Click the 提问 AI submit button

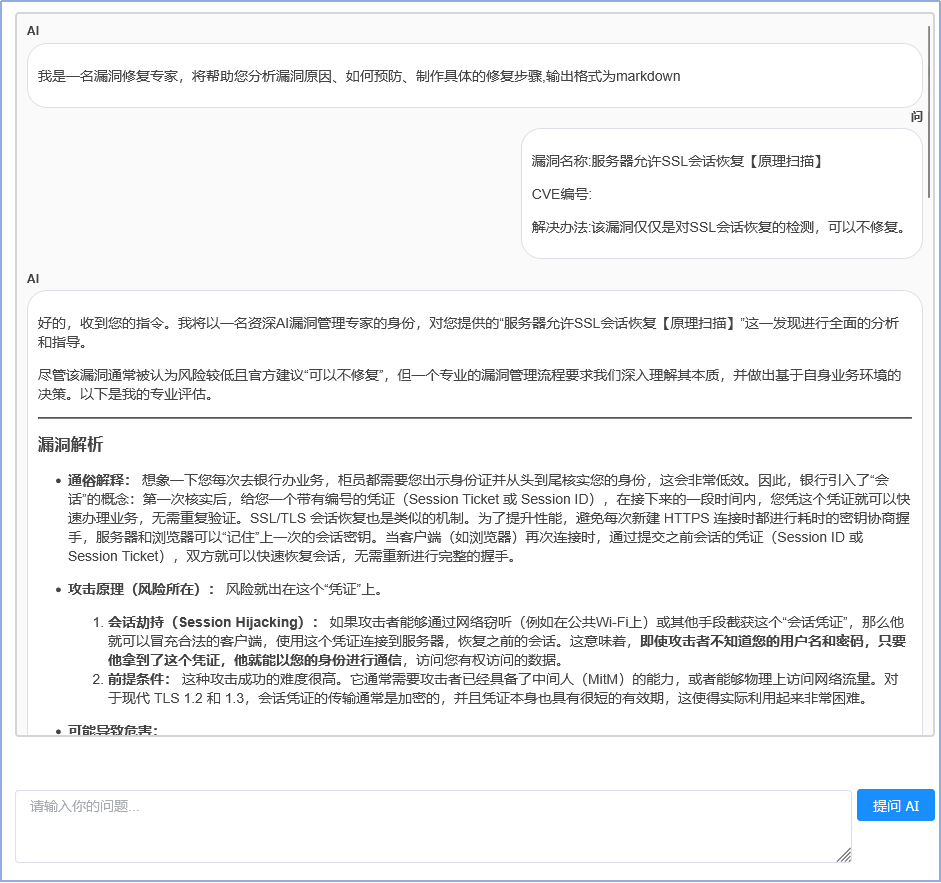click(x=895, y=806)
